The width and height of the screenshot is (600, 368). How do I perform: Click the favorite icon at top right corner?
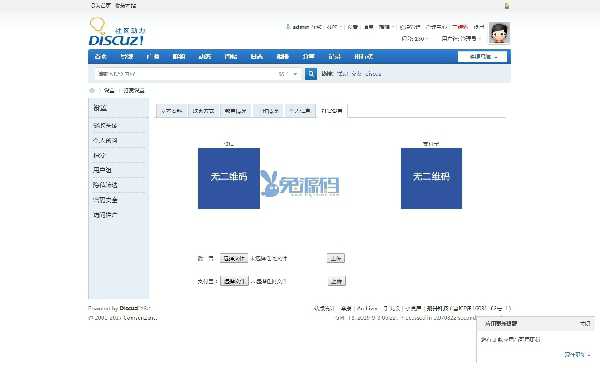click(x=507, y=5)
